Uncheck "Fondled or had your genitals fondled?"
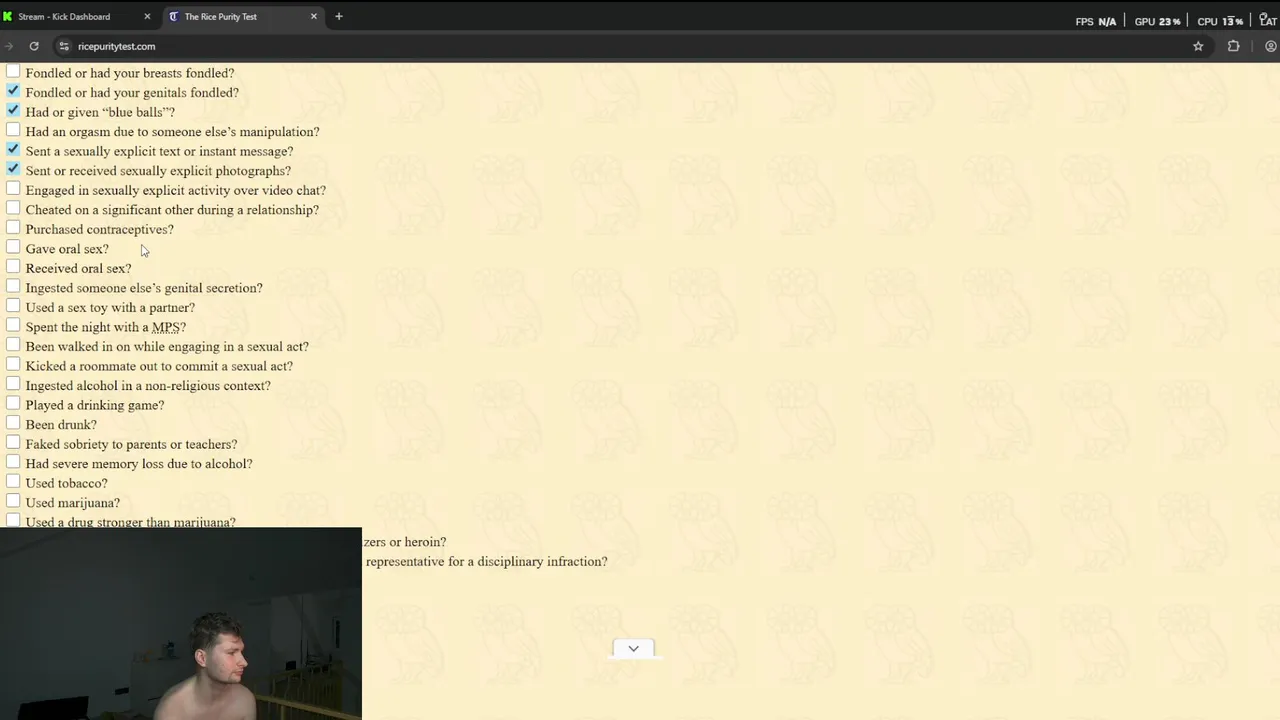 [x=13, y=91]
